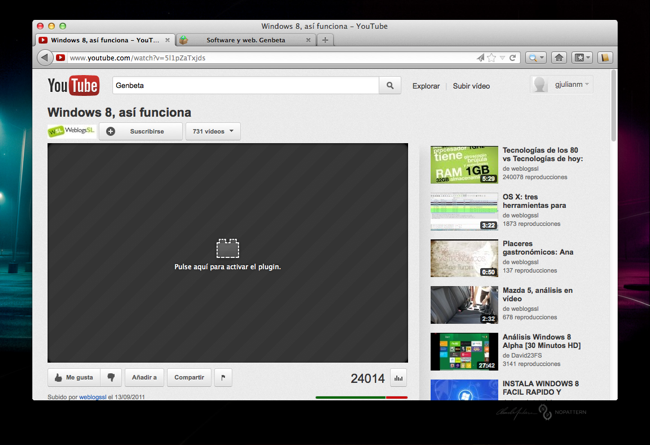650x445 pixels.
Task: Open Análisis Windows 8 Alpha thumbnail
Action: 464,352
